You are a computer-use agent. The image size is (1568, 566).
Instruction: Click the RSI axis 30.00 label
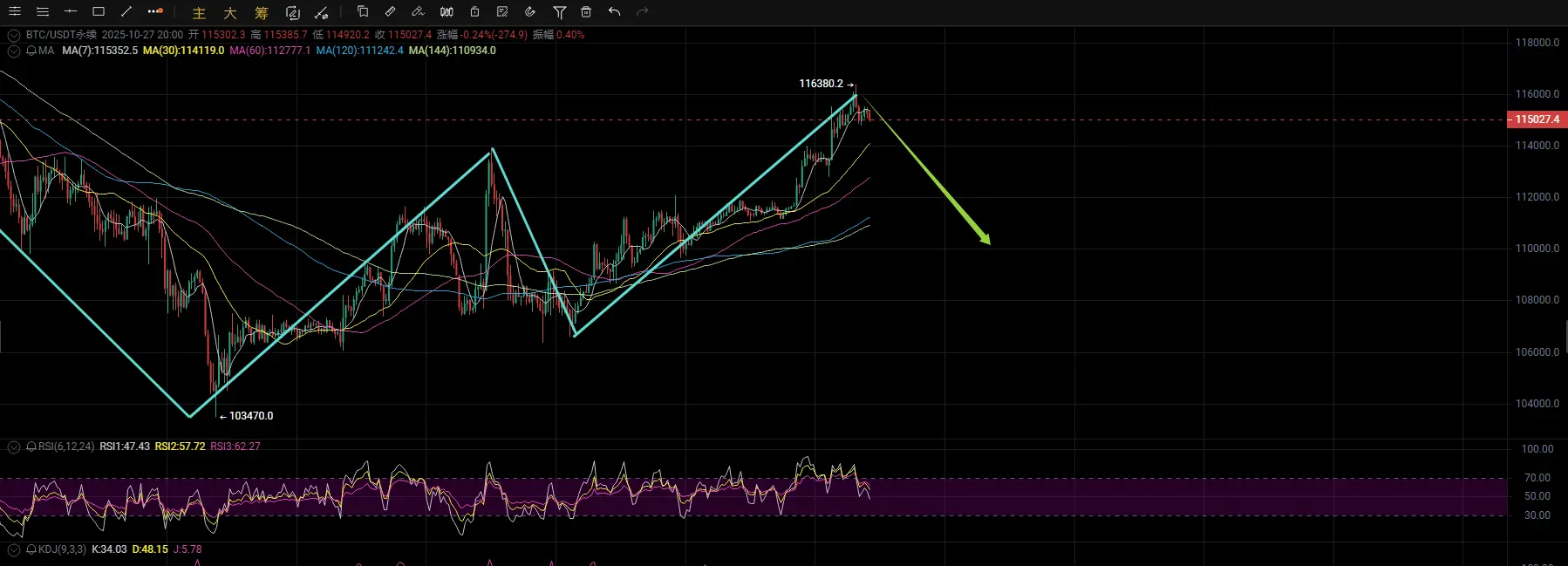coord(1537,515)
